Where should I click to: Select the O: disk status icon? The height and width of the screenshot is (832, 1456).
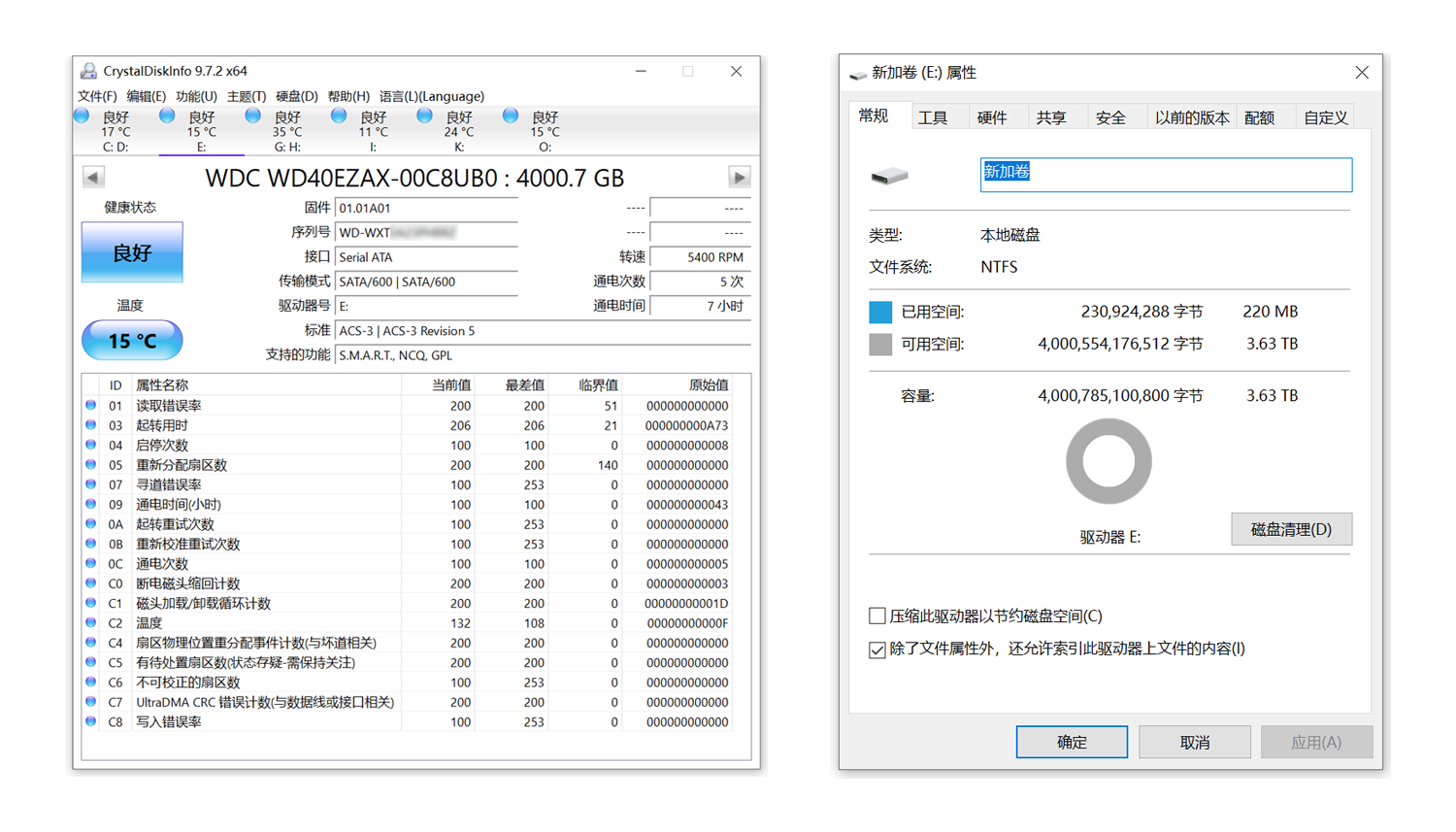(x=511, y=116)
